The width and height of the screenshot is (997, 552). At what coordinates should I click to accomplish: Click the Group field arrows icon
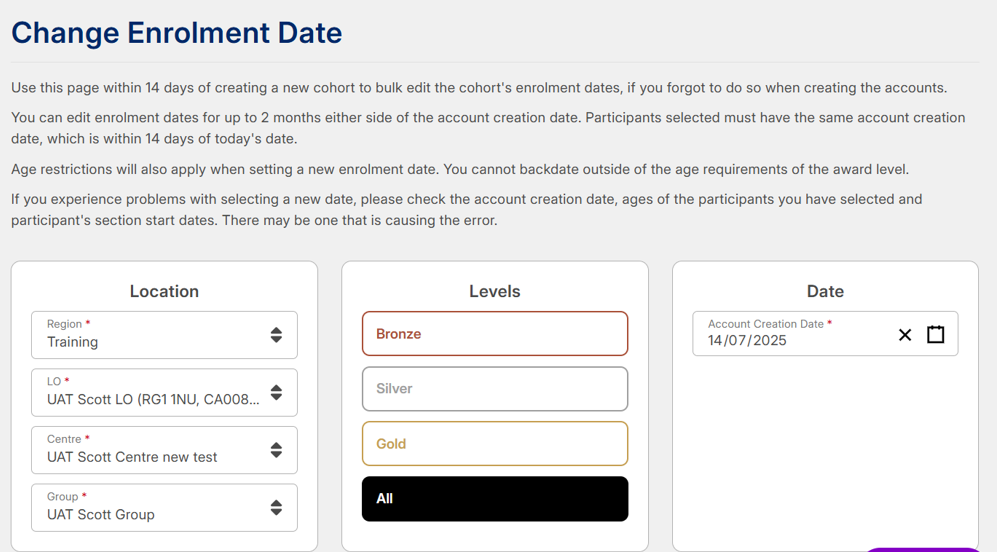(x=276, y=508)
